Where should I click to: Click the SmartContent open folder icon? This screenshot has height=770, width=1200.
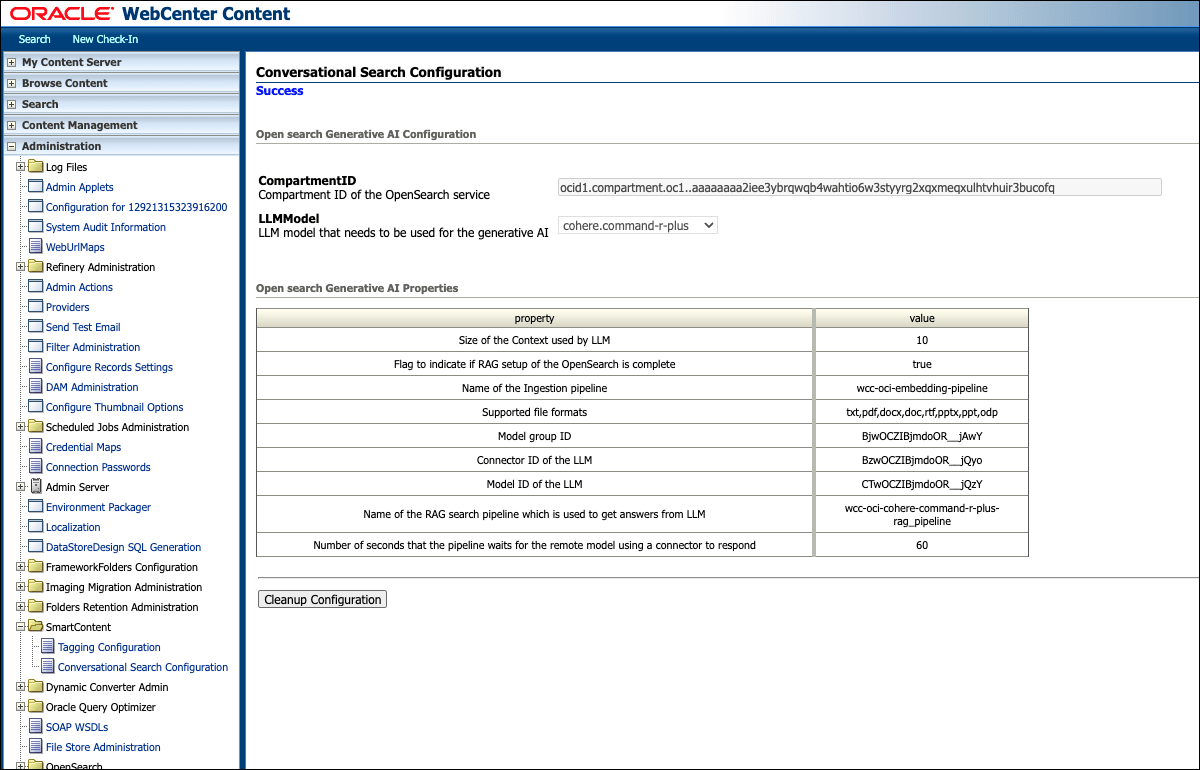pyautogui.click(x=35, y=627)
